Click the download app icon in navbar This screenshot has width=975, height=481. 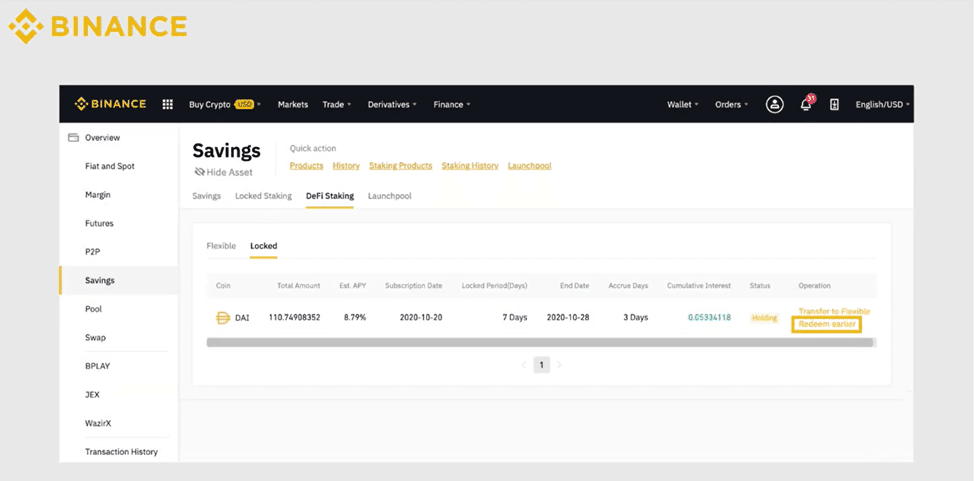(834, 104)
